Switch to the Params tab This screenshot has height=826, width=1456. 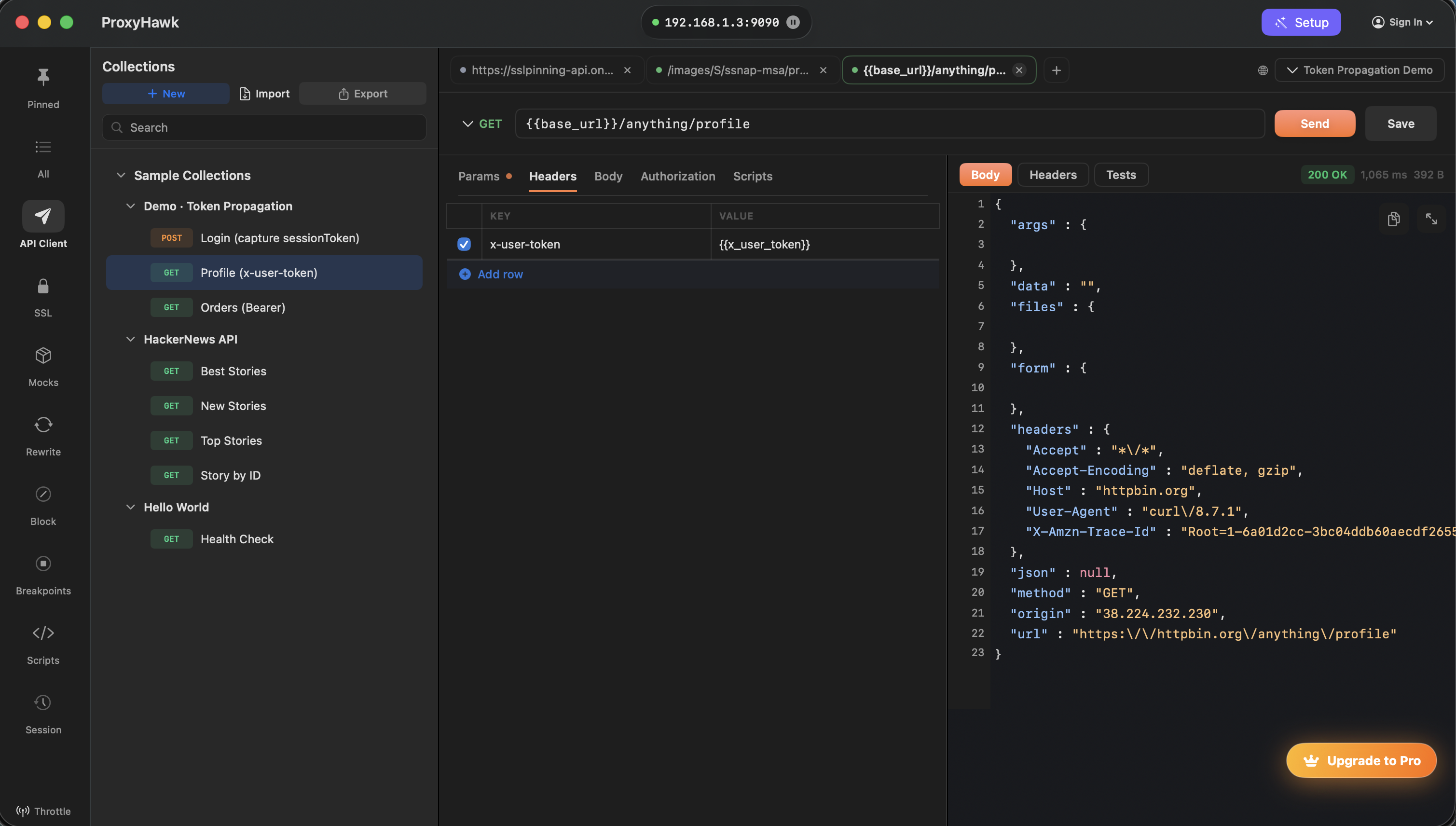coord(479,177)
